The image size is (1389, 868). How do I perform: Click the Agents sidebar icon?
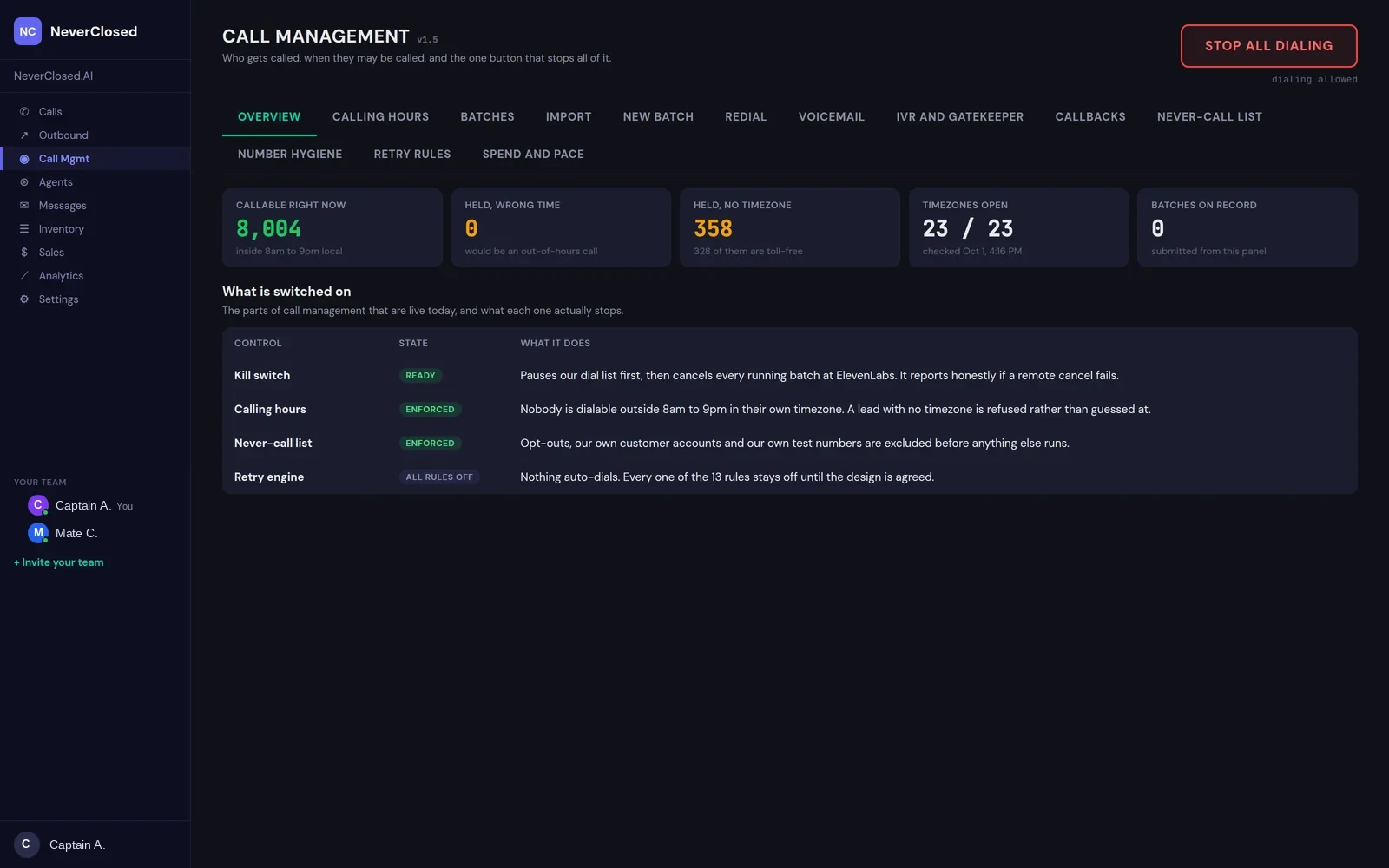click(x=24, y=182)
